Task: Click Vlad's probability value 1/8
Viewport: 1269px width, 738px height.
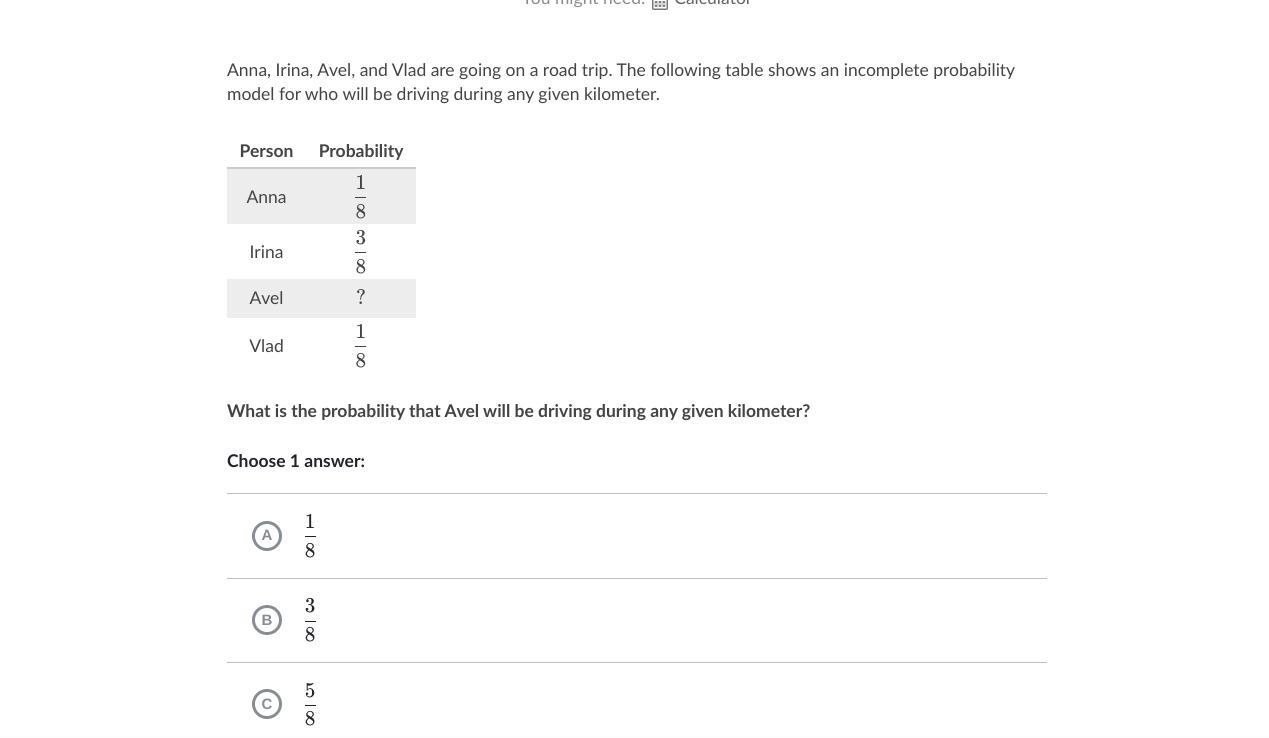Action: pyautogui.click(x=361, y=346)
